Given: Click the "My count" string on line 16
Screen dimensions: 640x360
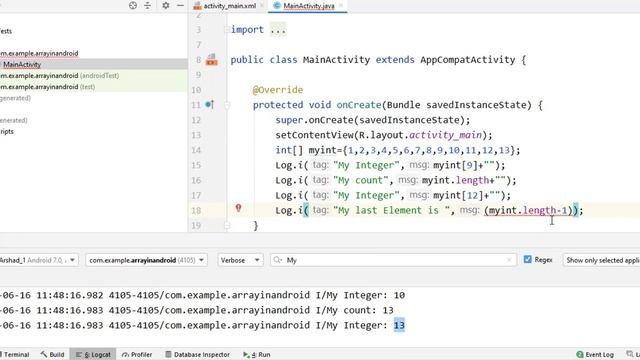Looking at the screenshot, I should [360, 180].
